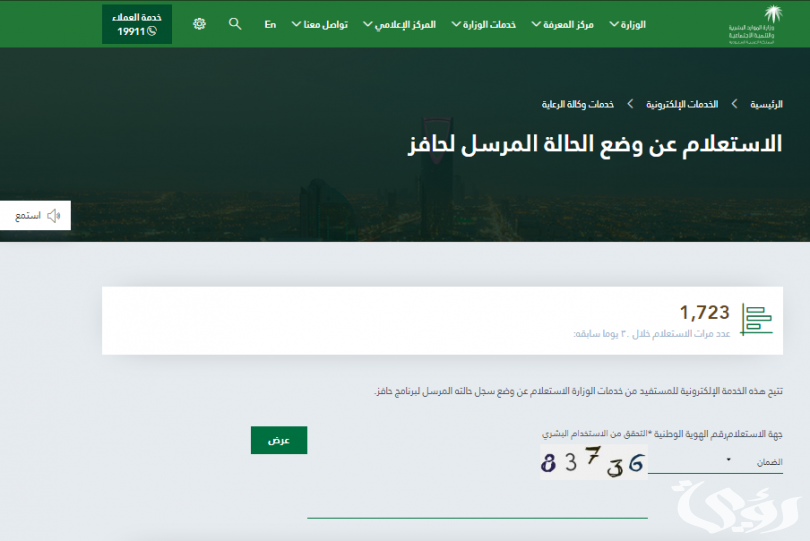Screen dimensions: 810x541
Task: Expand the الوزارة menu
Action: click(x=626, y=24)
